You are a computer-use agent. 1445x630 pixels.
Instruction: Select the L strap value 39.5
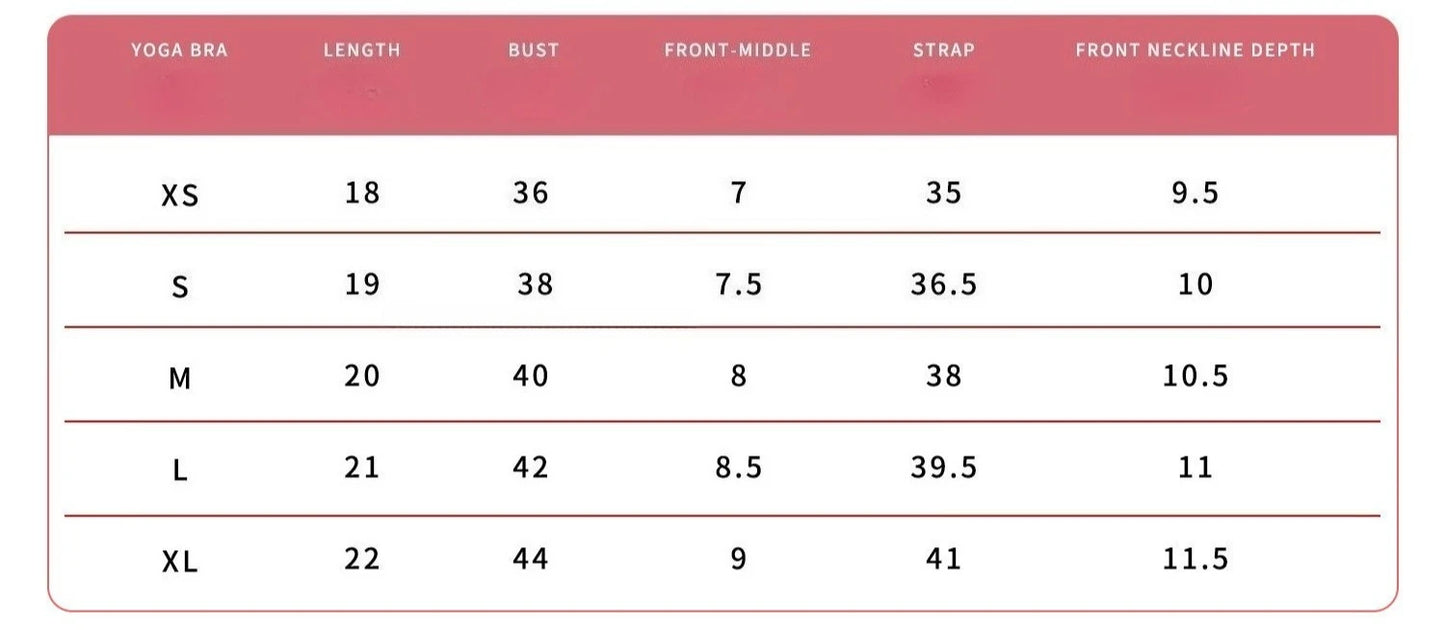[943, 467]
